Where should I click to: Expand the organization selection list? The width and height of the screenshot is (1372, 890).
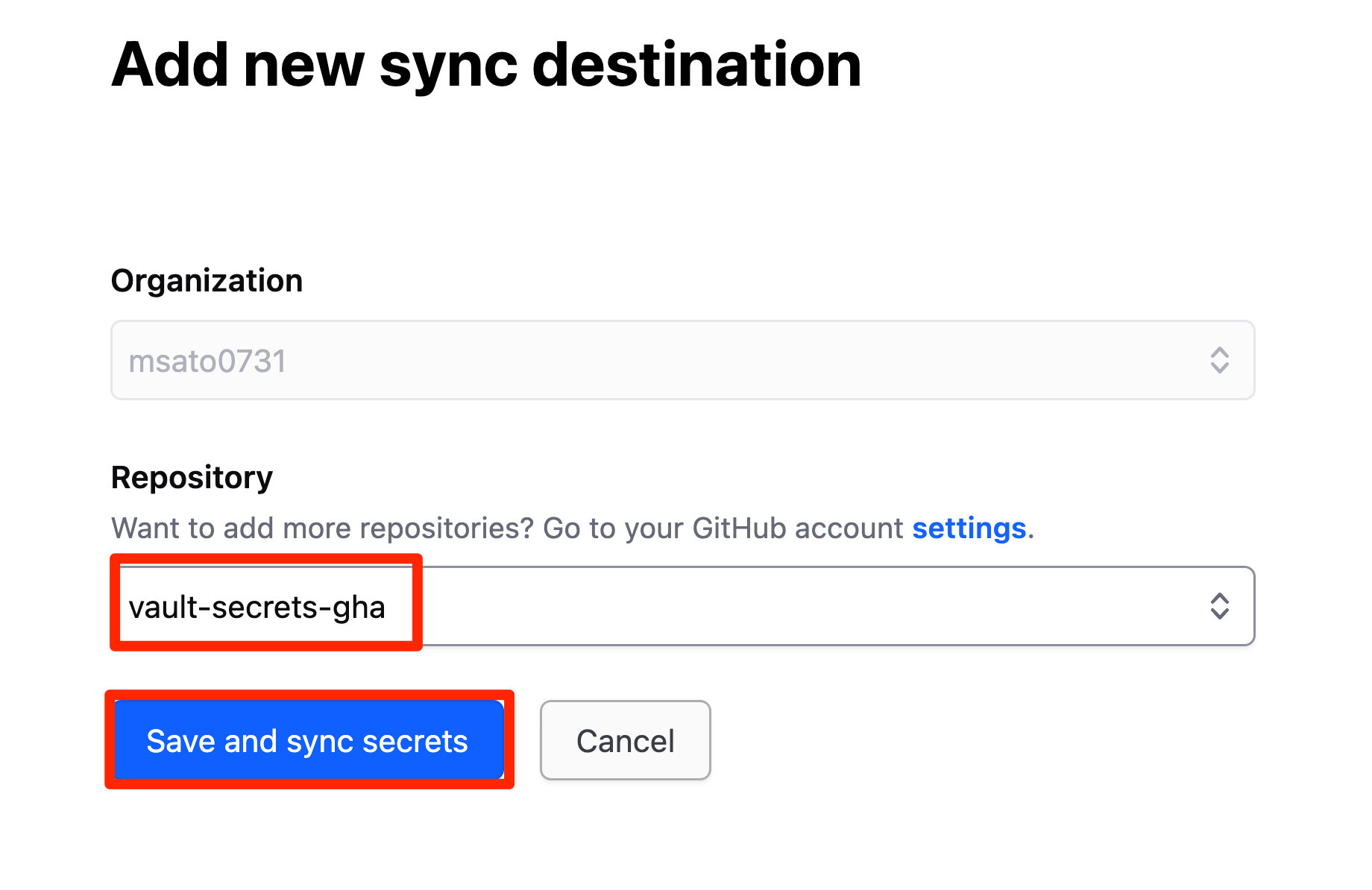[683, 360]
